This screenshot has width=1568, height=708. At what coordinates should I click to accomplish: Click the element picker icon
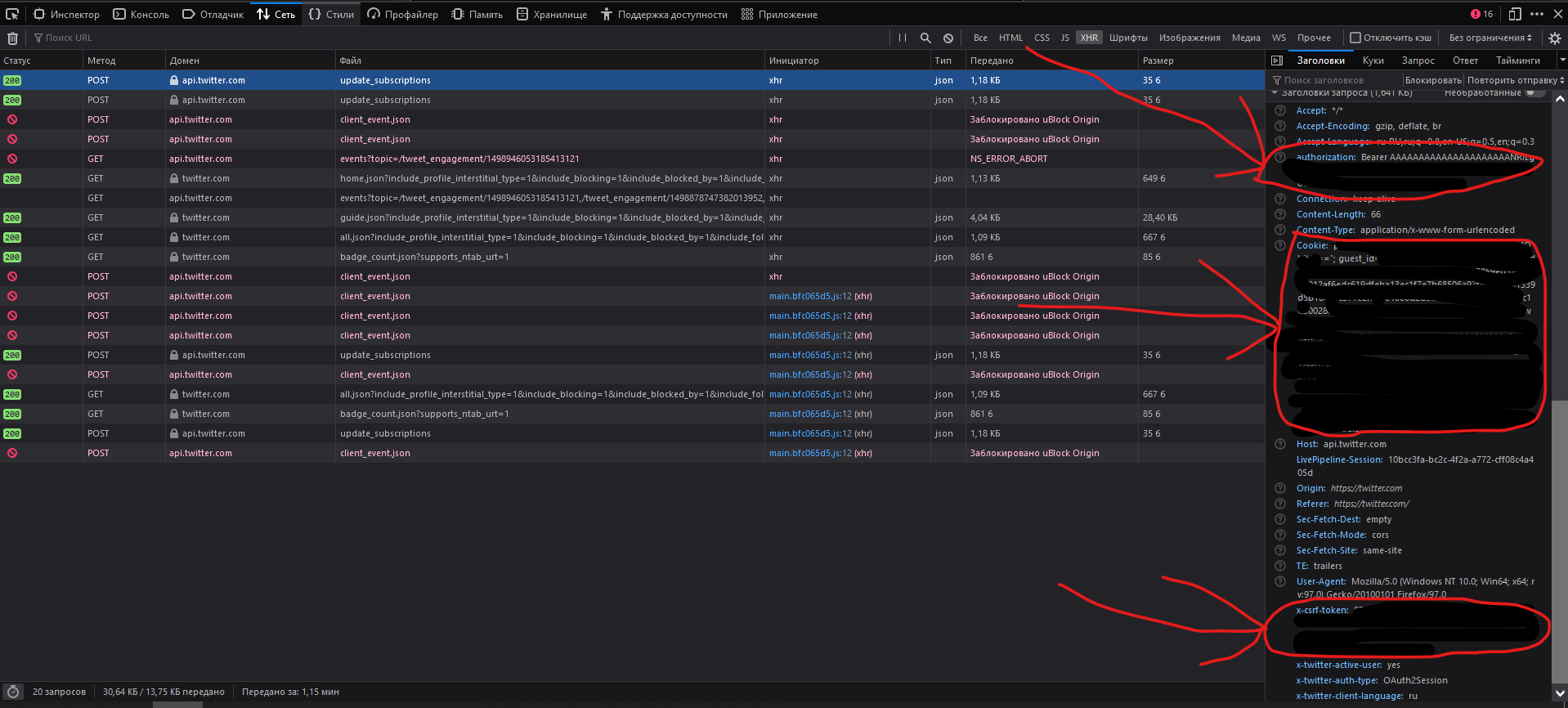[x=12, y=14]
